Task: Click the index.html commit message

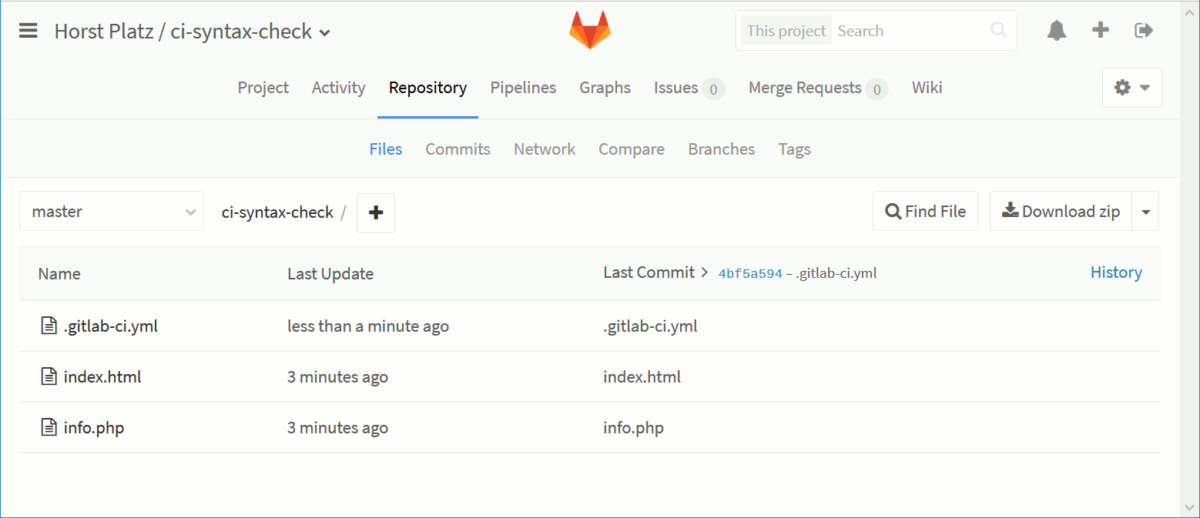Action: [x=642, y=377]
